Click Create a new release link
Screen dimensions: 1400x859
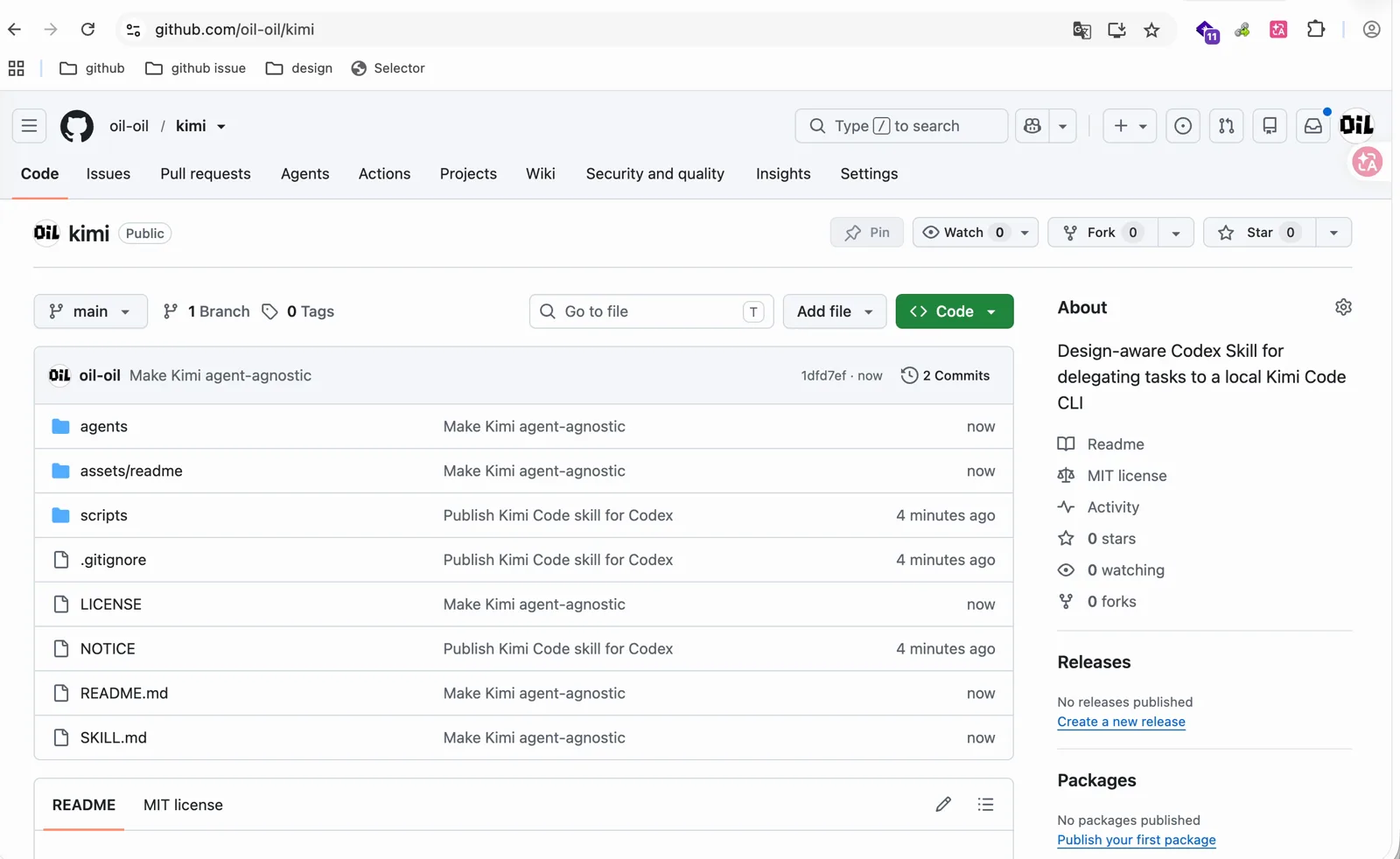pyautogui.click(x=1121, y=722)
